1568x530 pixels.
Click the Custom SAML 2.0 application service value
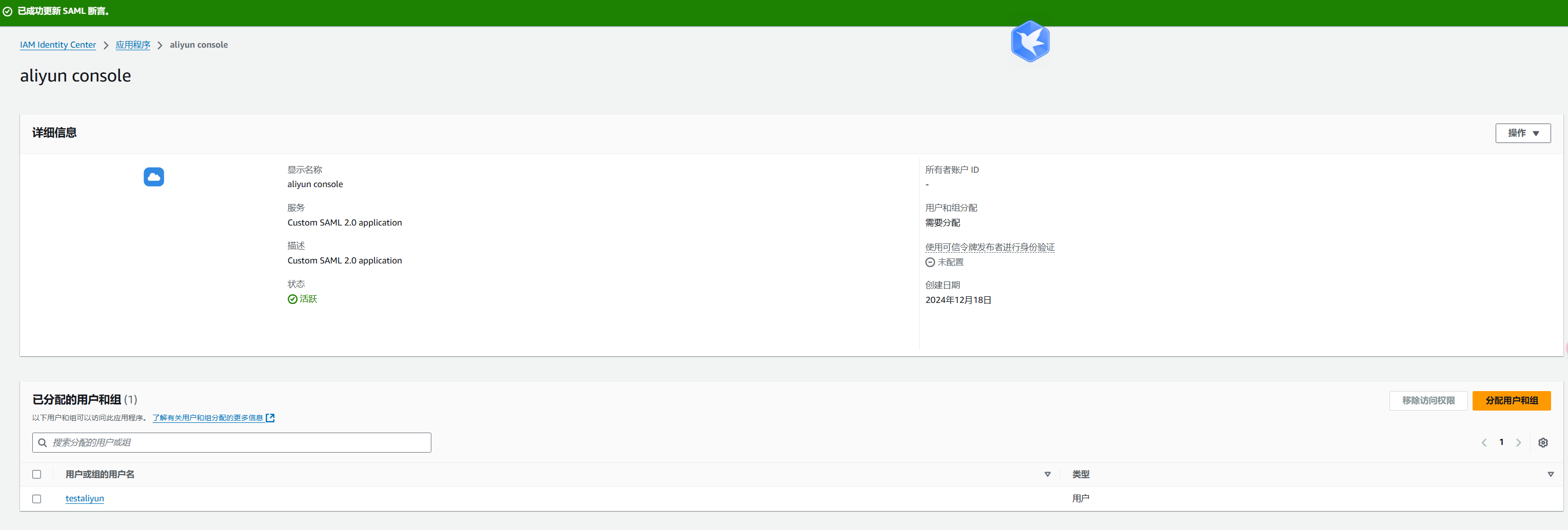[345, 222]
